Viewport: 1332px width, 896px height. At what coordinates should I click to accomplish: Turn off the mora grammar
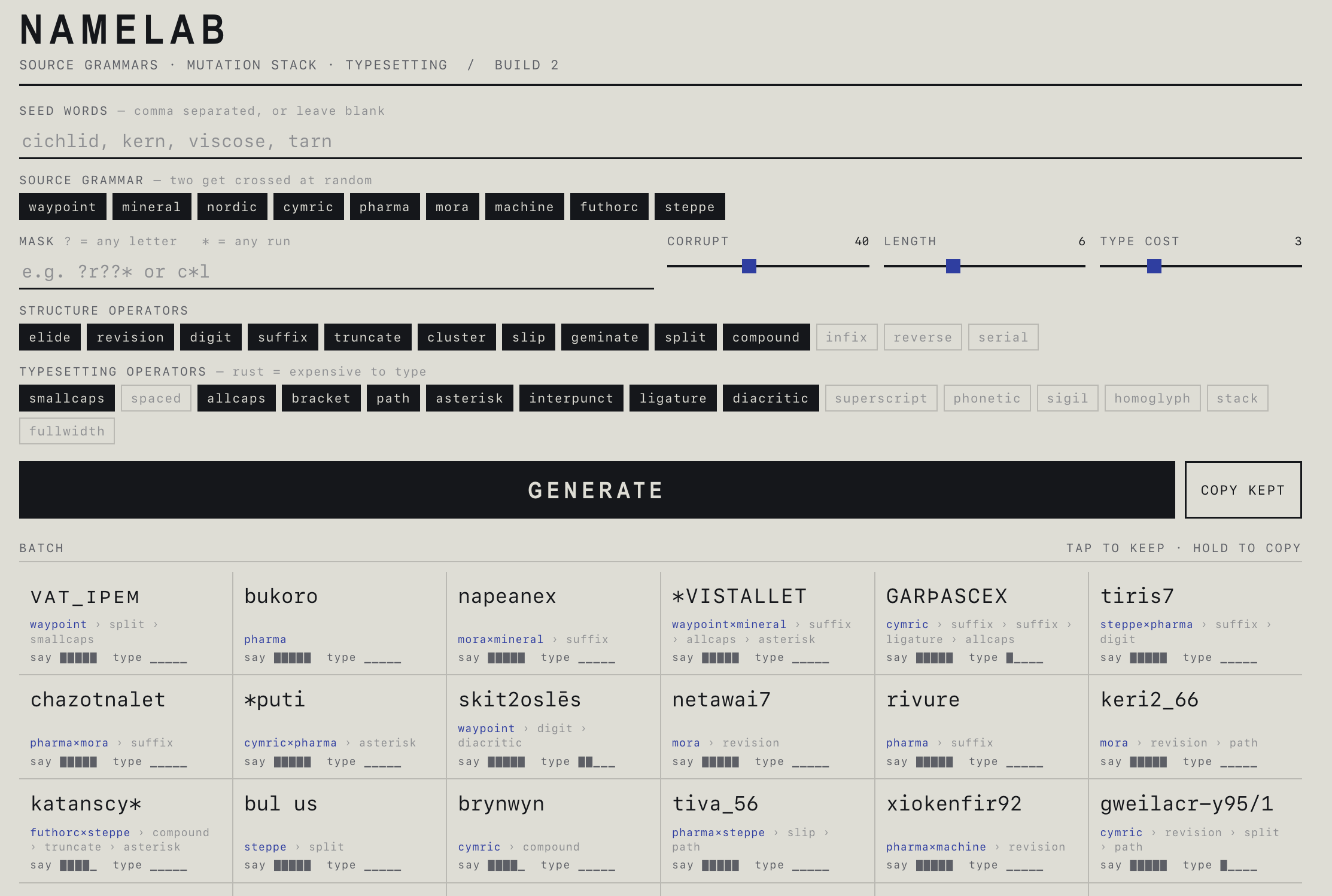click(452, 207)
